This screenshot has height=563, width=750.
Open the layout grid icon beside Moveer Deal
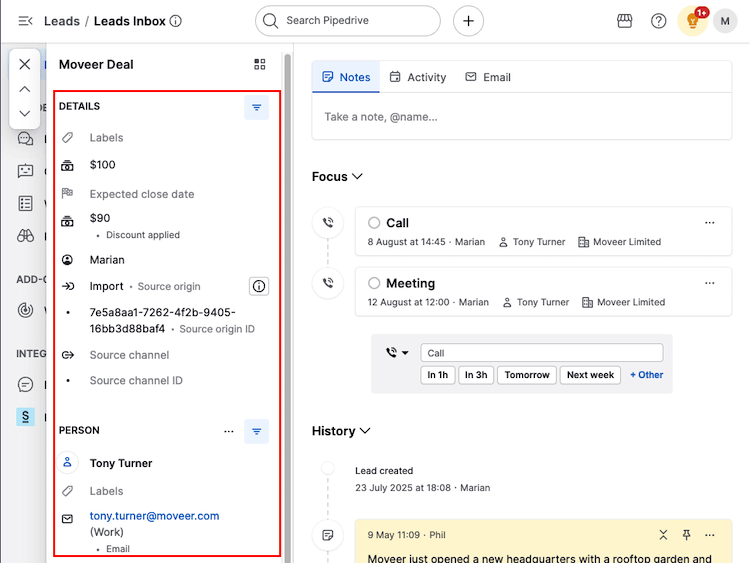coord(260,64)
